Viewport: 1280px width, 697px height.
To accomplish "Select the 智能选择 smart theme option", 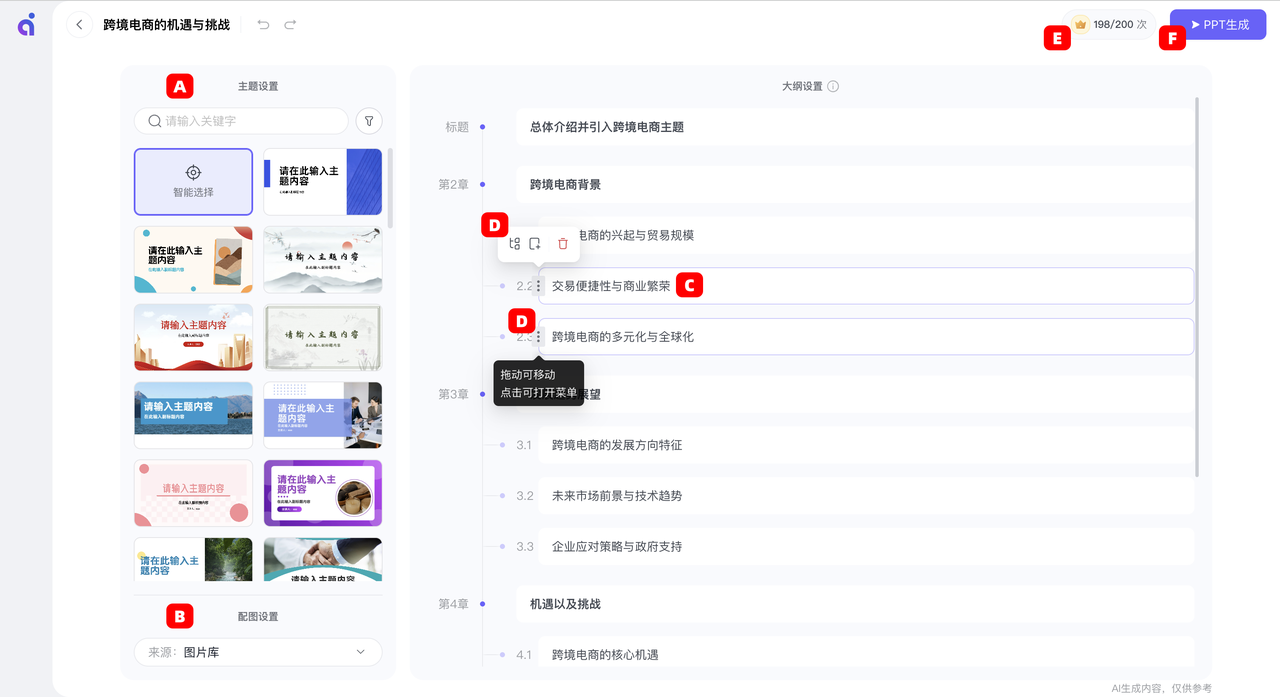I will click(193, 182).
